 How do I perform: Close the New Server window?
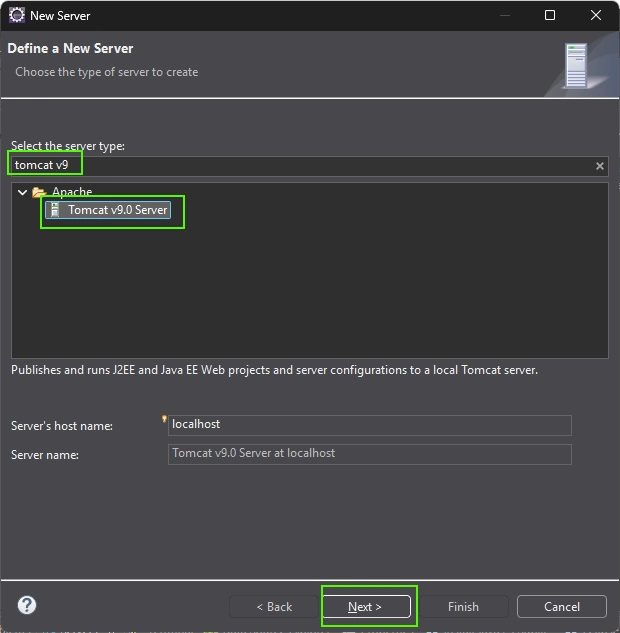click(x=596, y=15)
